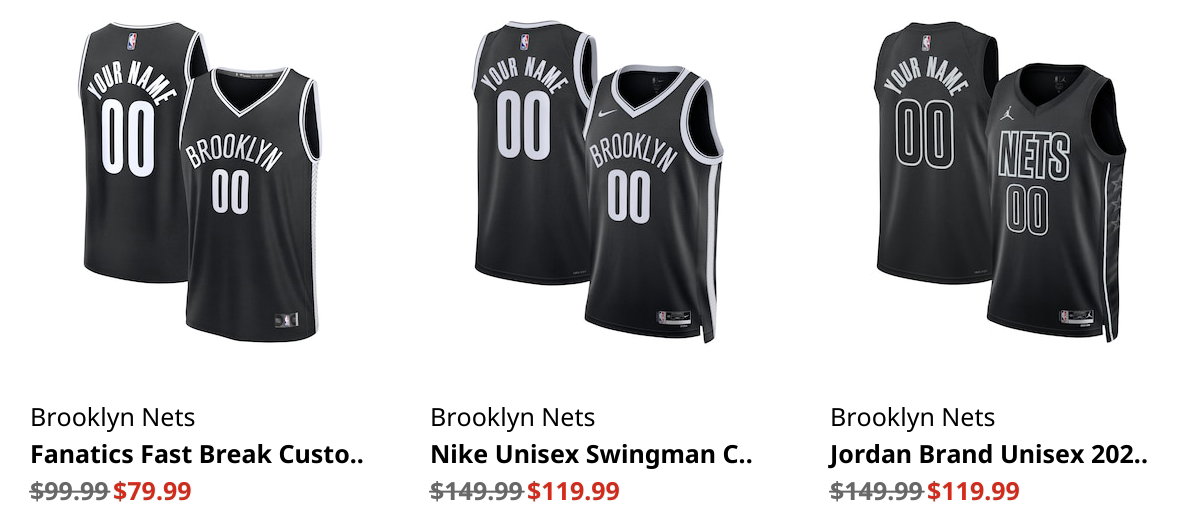
Task: Open the Jordan Brand Unisex product title
Action: [988, 455]
